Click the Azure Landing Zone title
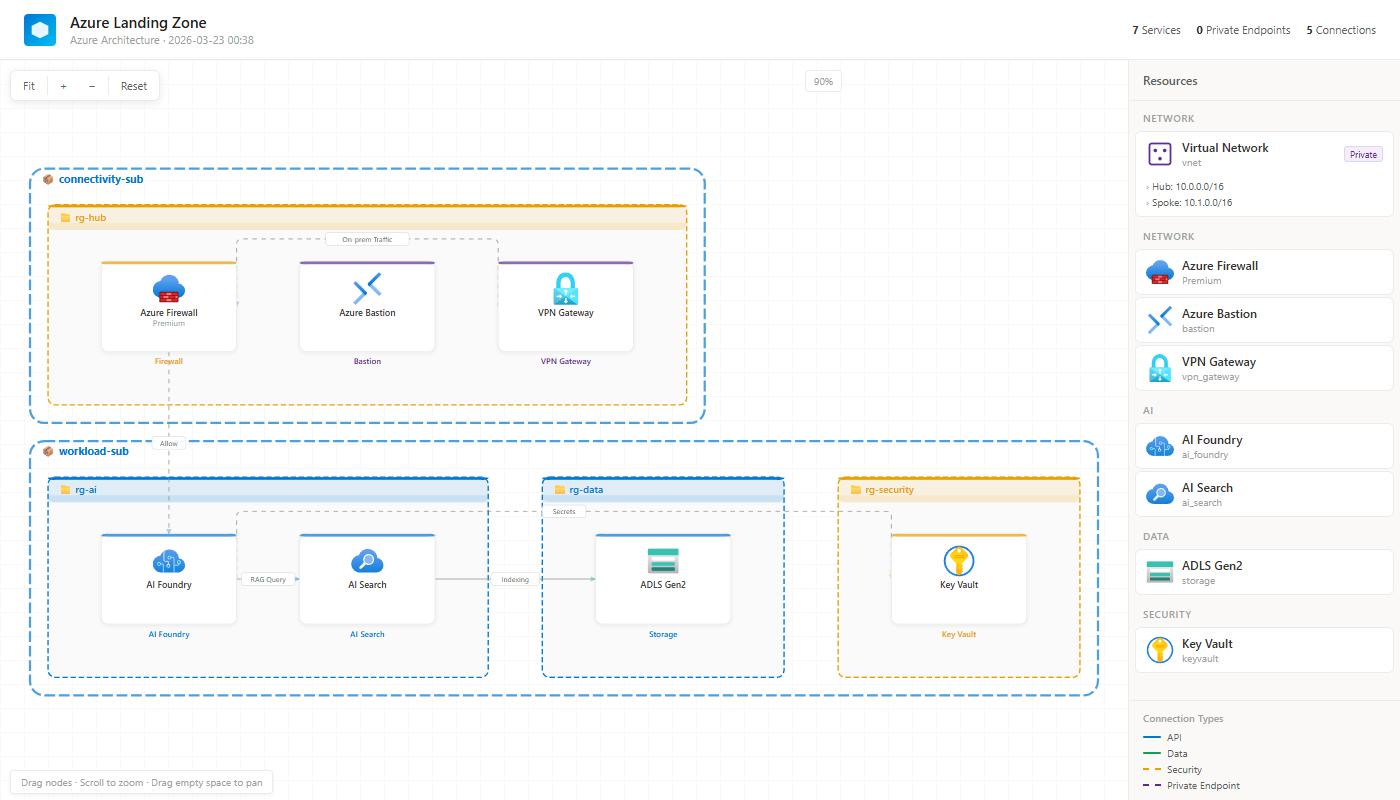 pyautogui.click(x=138, y=22)
